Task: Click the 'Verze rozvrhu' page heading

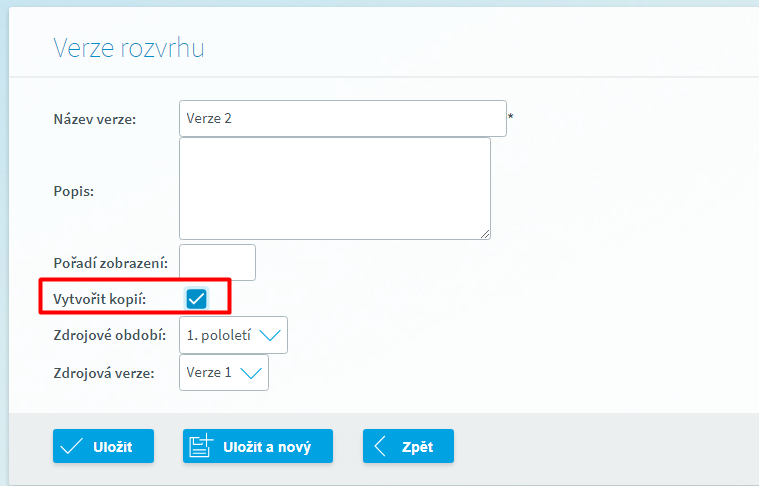Action: (x=129, y=48)
